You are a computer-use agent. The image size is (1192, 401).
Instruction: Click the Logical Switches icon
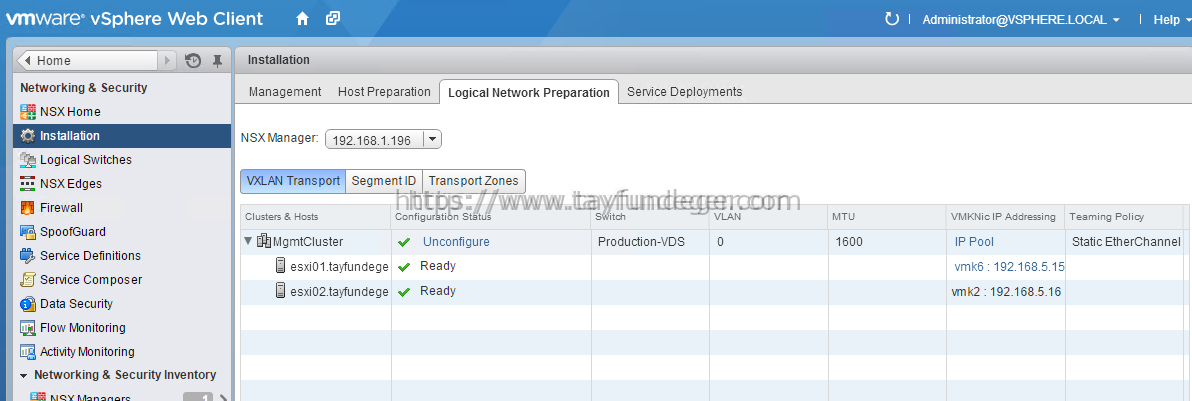click(28, 160)
